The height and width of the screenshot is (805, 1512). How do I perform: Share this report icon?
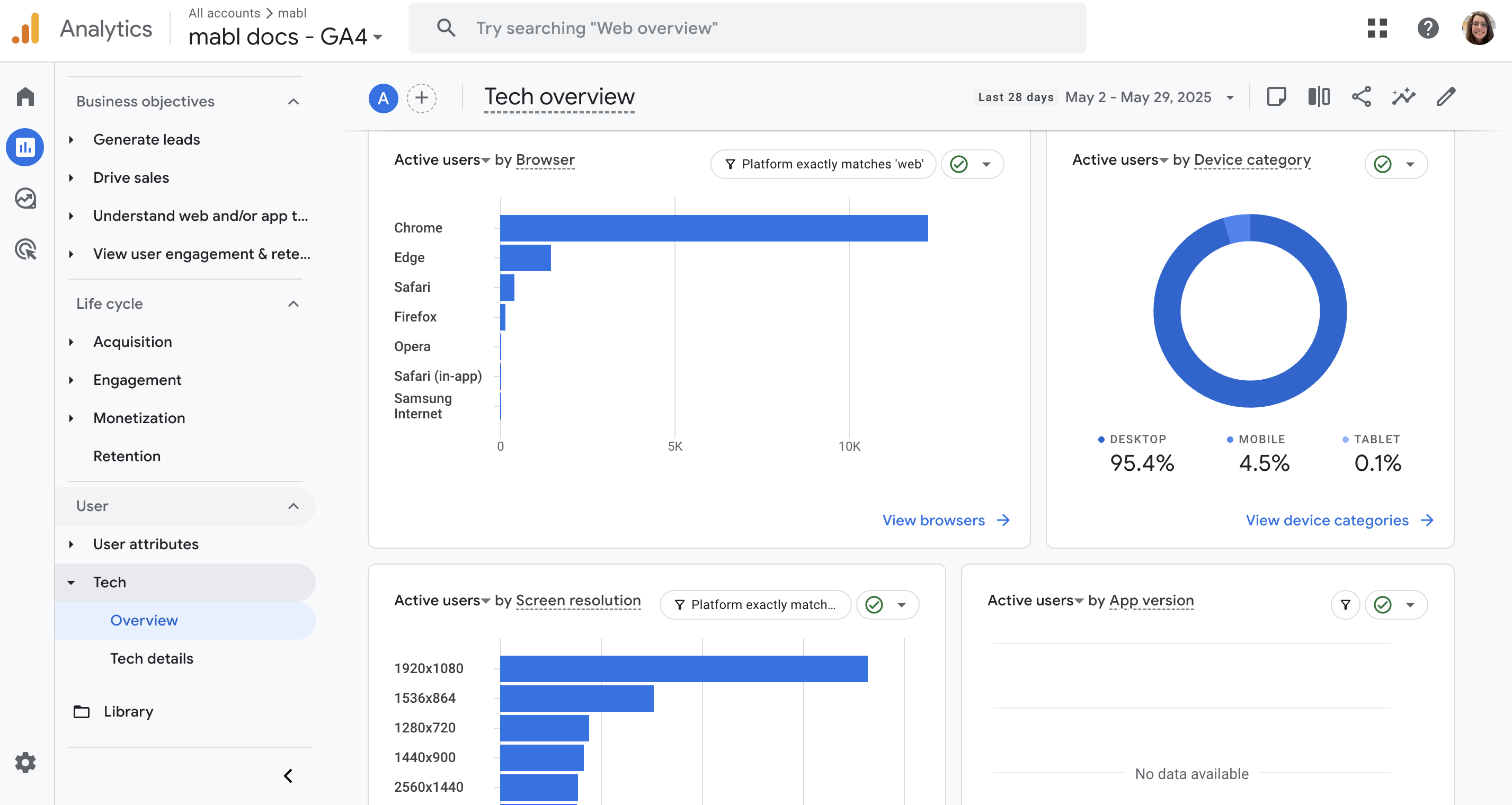pyautogui.click(x=1361, y=97)
